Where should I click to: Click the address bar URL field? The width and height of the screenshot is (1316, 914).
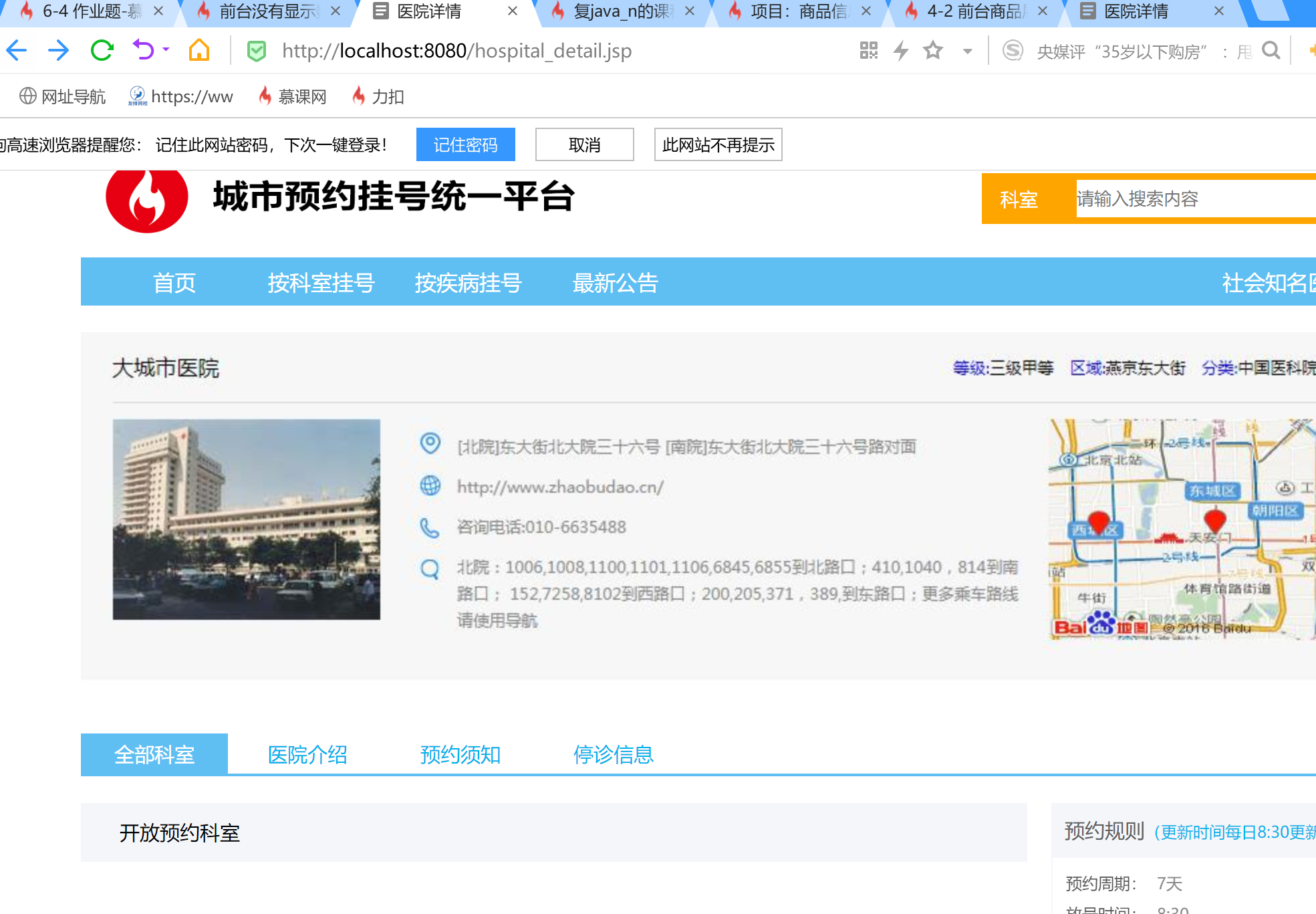(x=456, y=51)
